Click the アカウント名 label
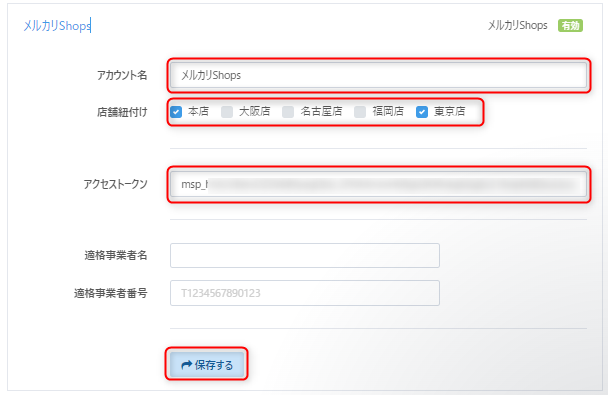Image resolution: width=608 pixels, height=395 pixels. (x=122, y=75)
